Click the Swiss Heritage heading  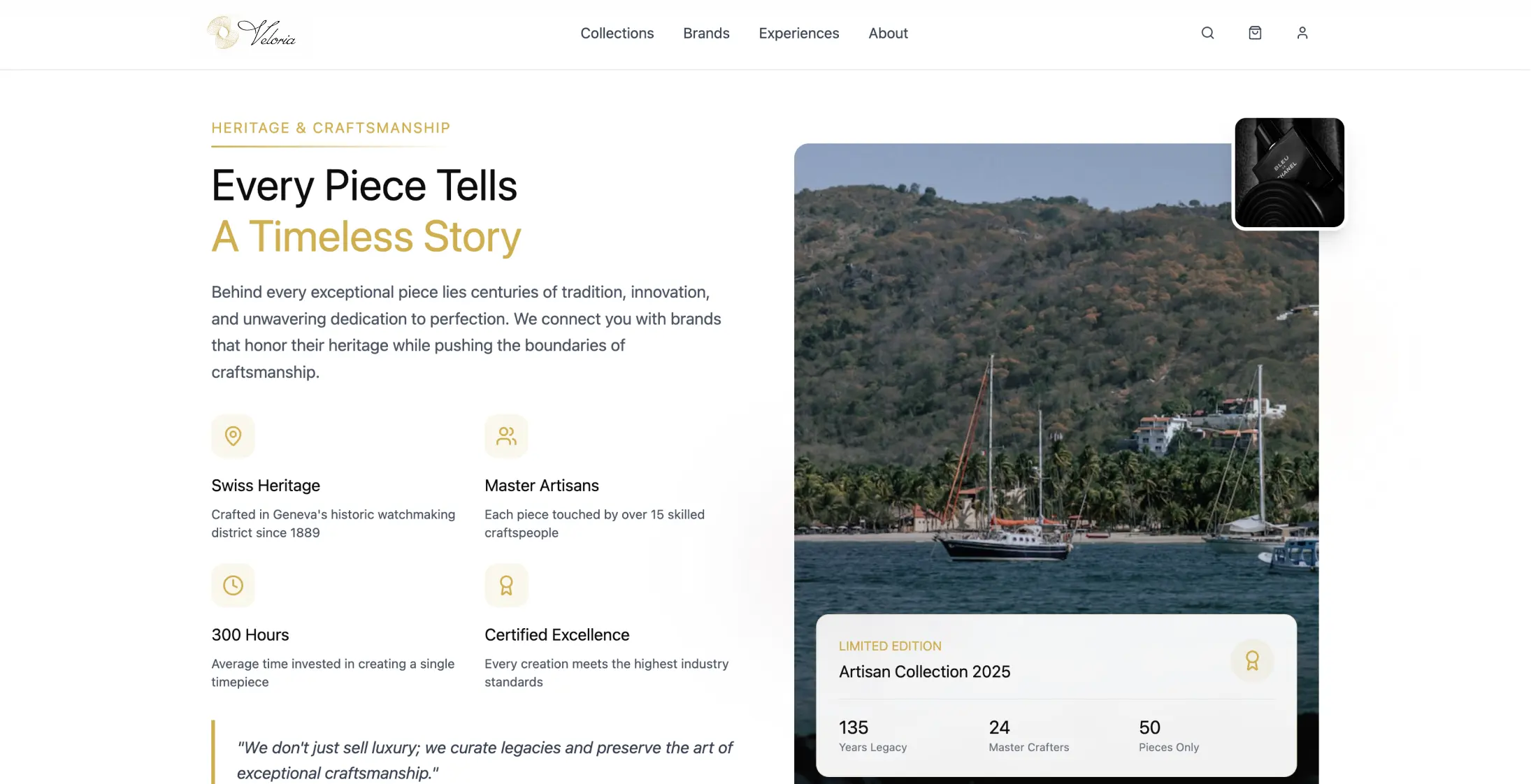click(266, 486)
